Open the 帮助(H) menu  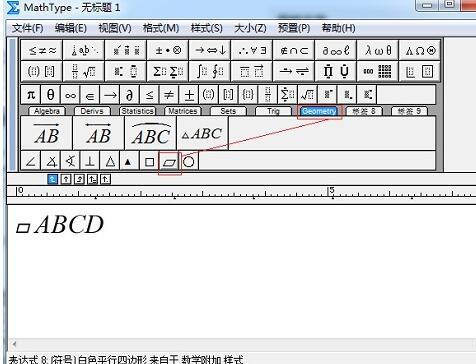tap(338, 28)
